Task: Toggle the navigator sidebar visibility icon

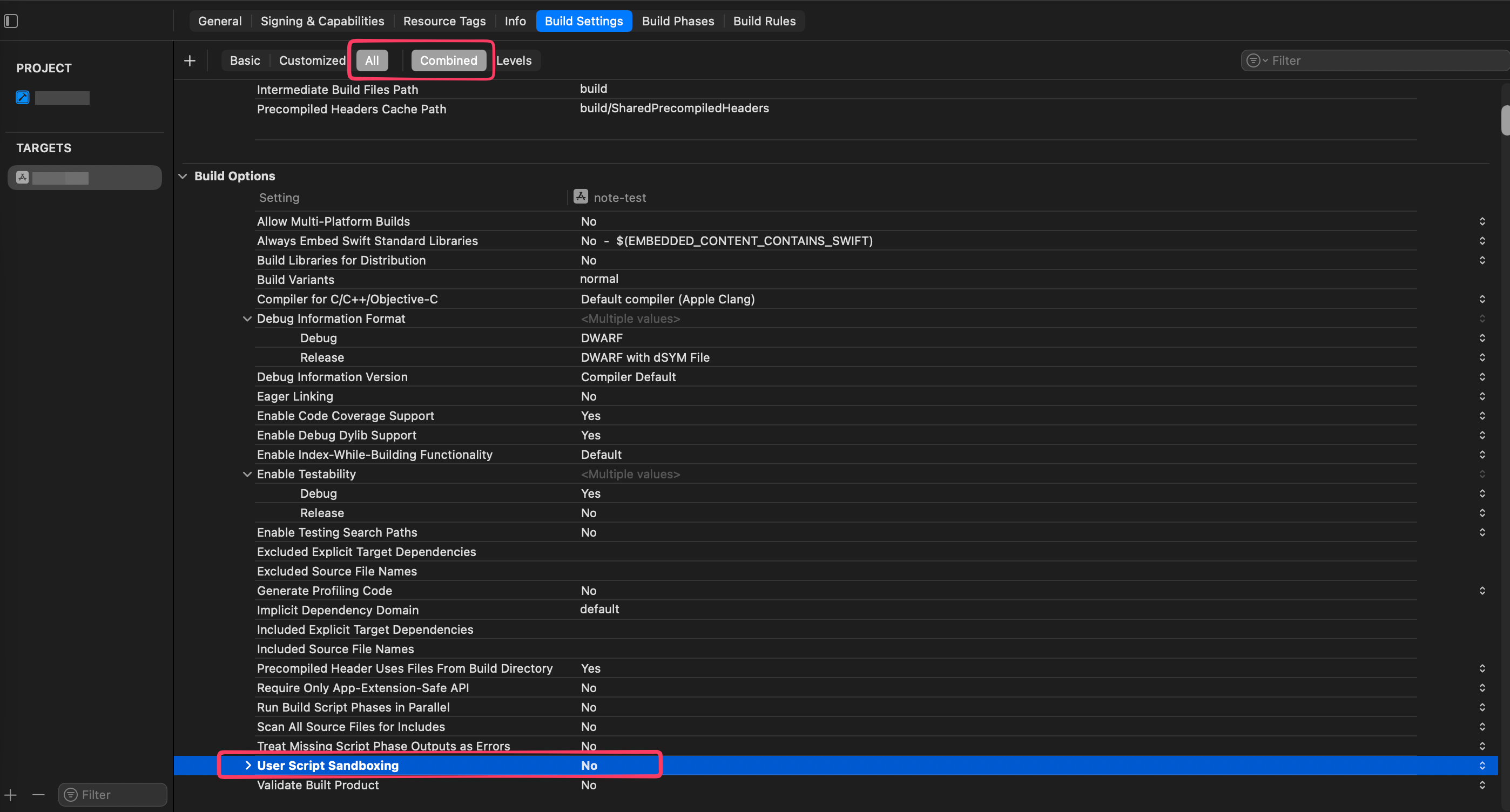Action: 11,21
